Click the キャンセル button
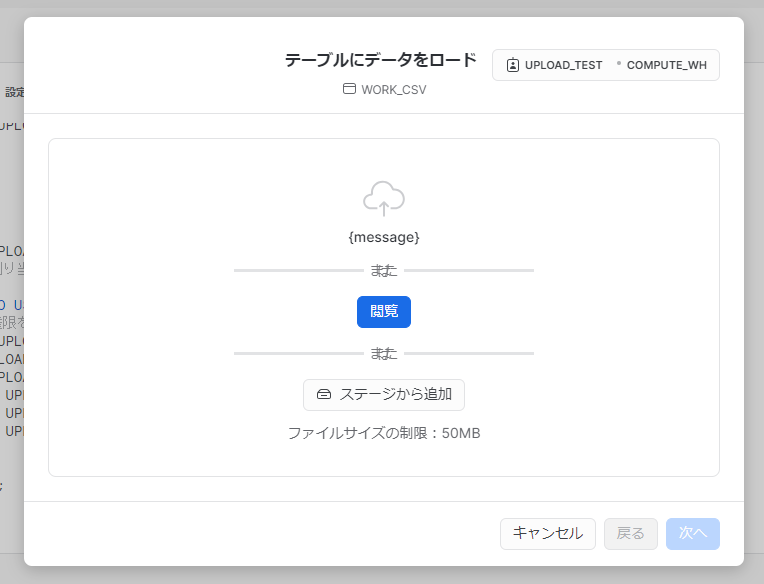Image resolution: width=764 pixels, height=584 pixels. (x=548, y=534)
